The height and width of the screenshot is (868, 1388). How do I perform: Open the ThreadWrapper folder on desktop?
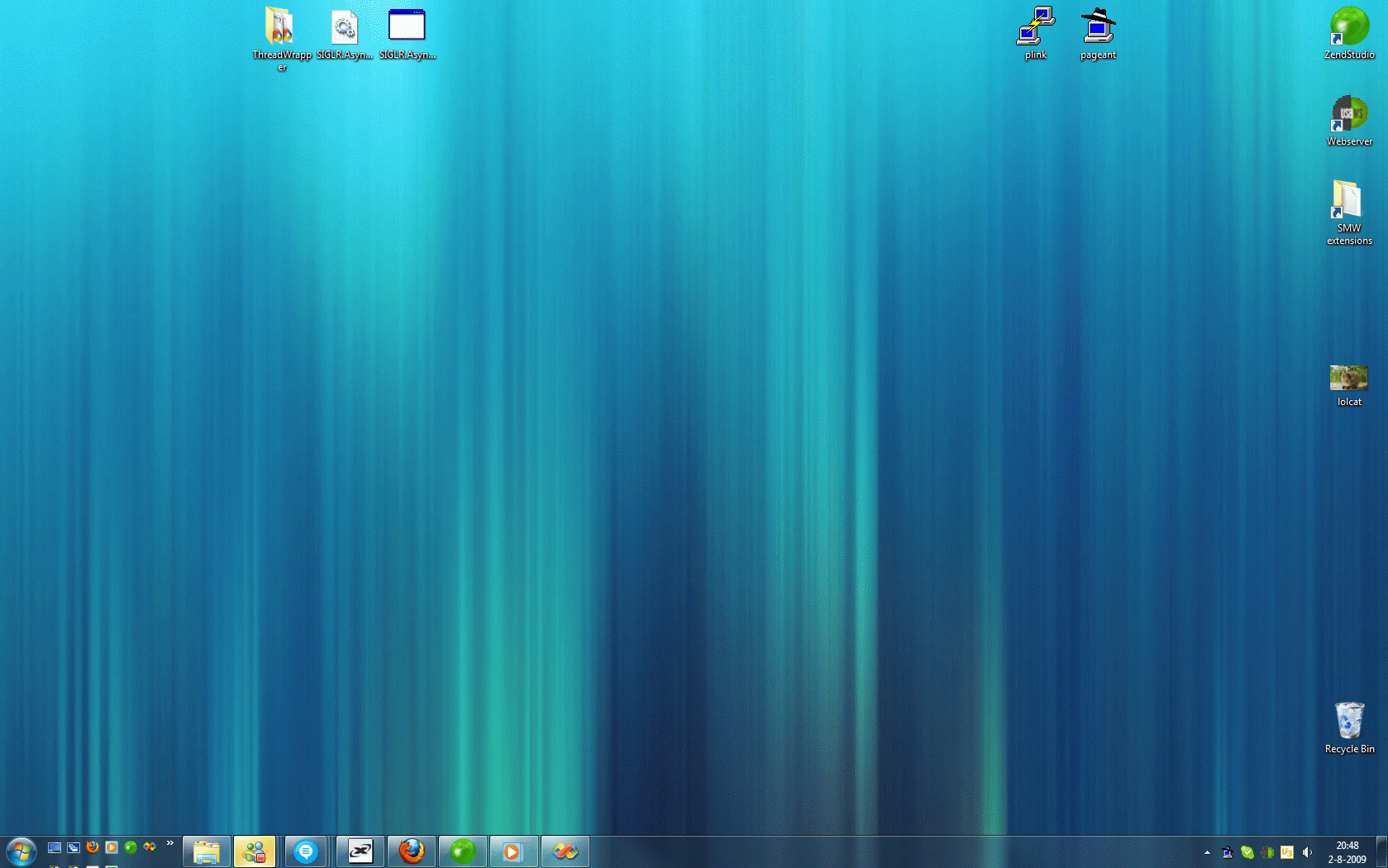[282, 39]
